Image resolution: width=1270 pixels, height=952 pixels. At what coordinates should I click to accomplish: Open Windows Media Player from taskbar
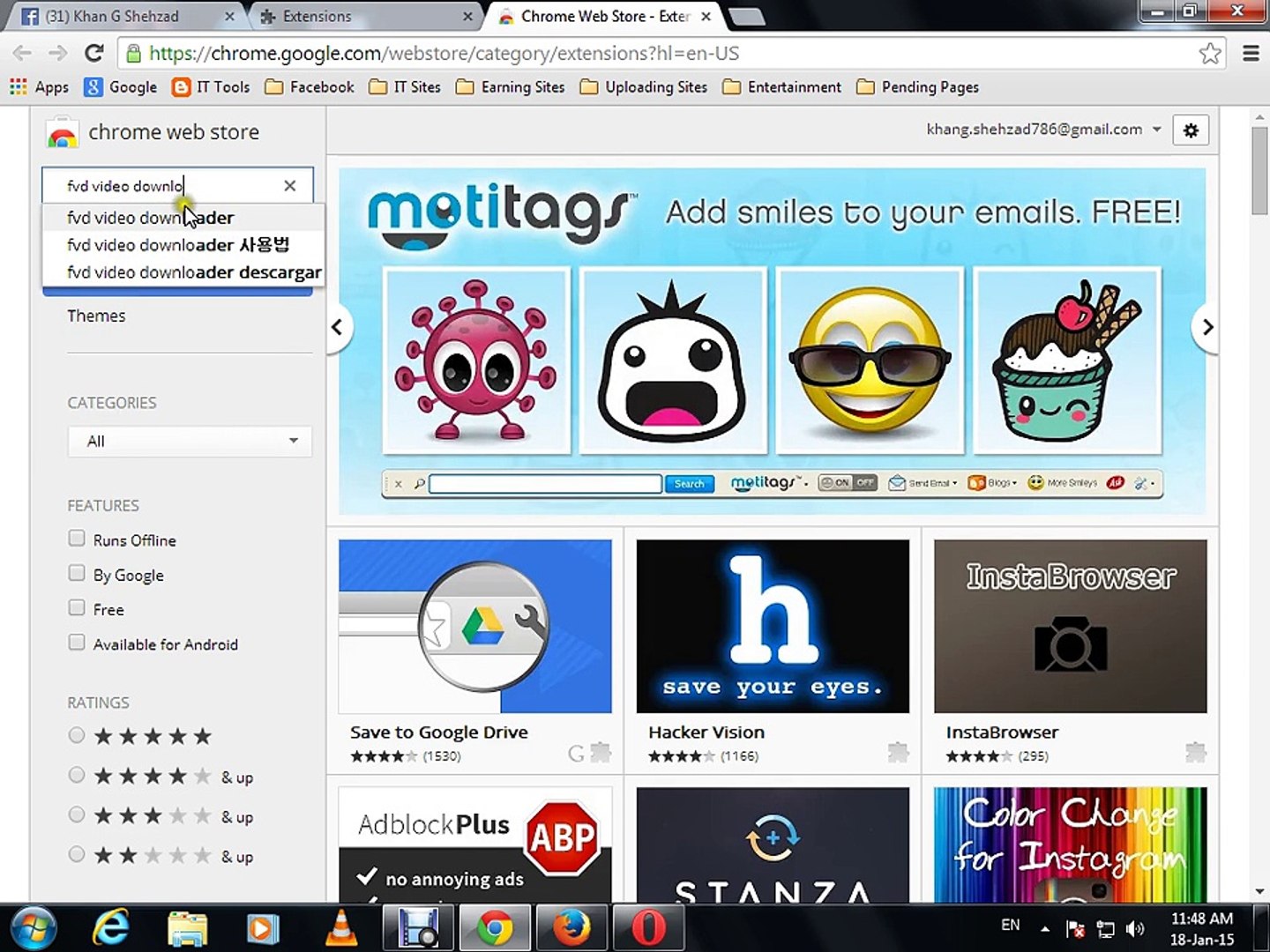pyautogui.click(x=263, y=928)
